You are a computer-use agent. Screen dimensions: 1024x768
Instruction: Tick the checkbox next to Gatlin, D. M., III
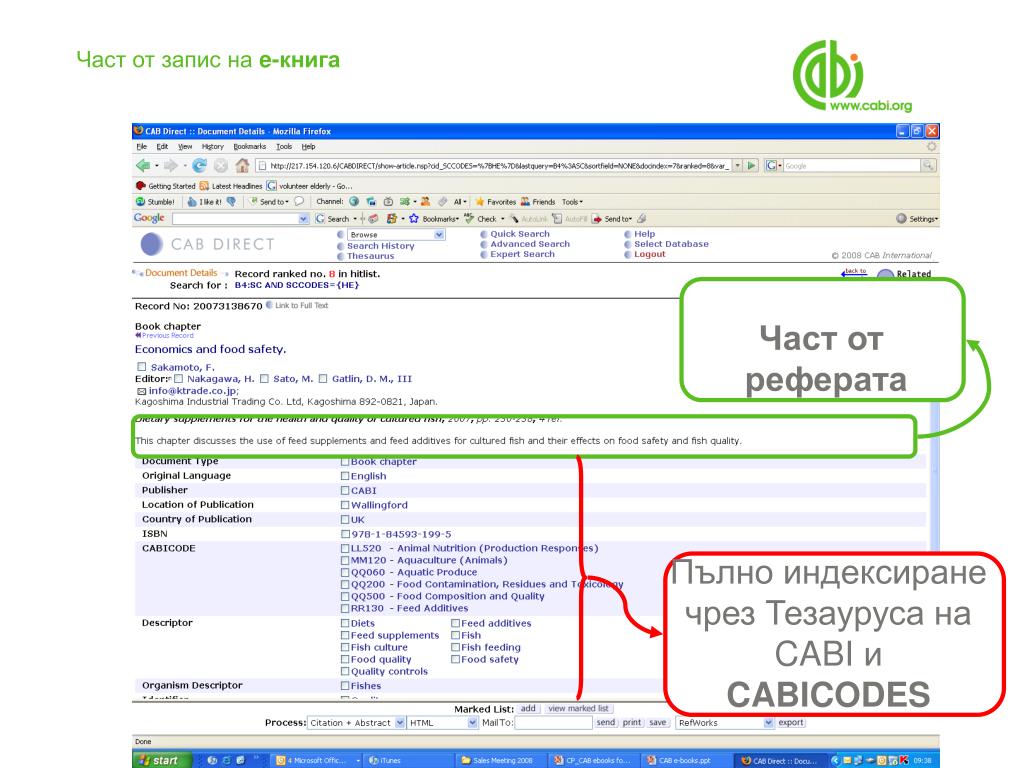[323, 379]
